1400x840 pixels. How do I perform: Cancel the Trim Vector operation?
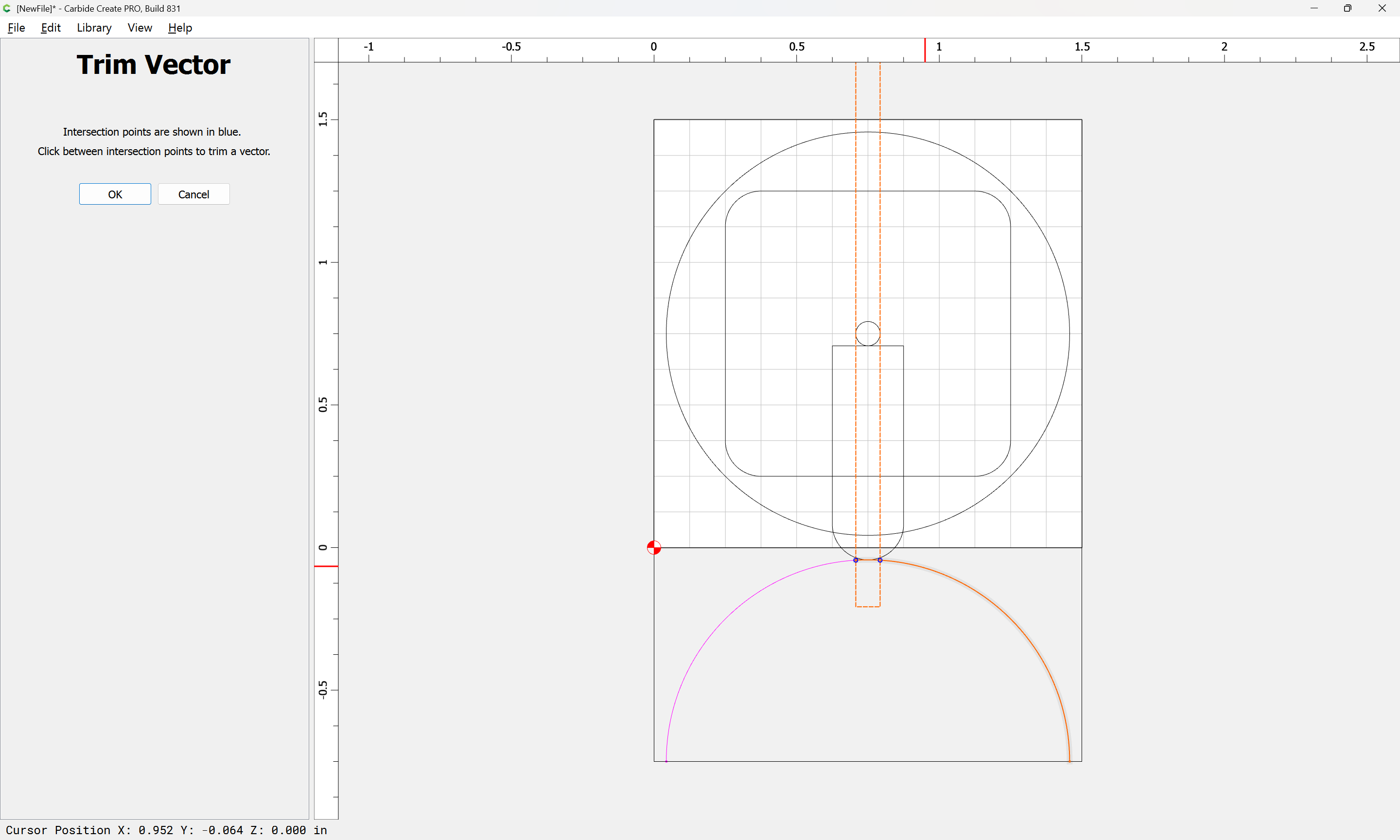[193, 194]
